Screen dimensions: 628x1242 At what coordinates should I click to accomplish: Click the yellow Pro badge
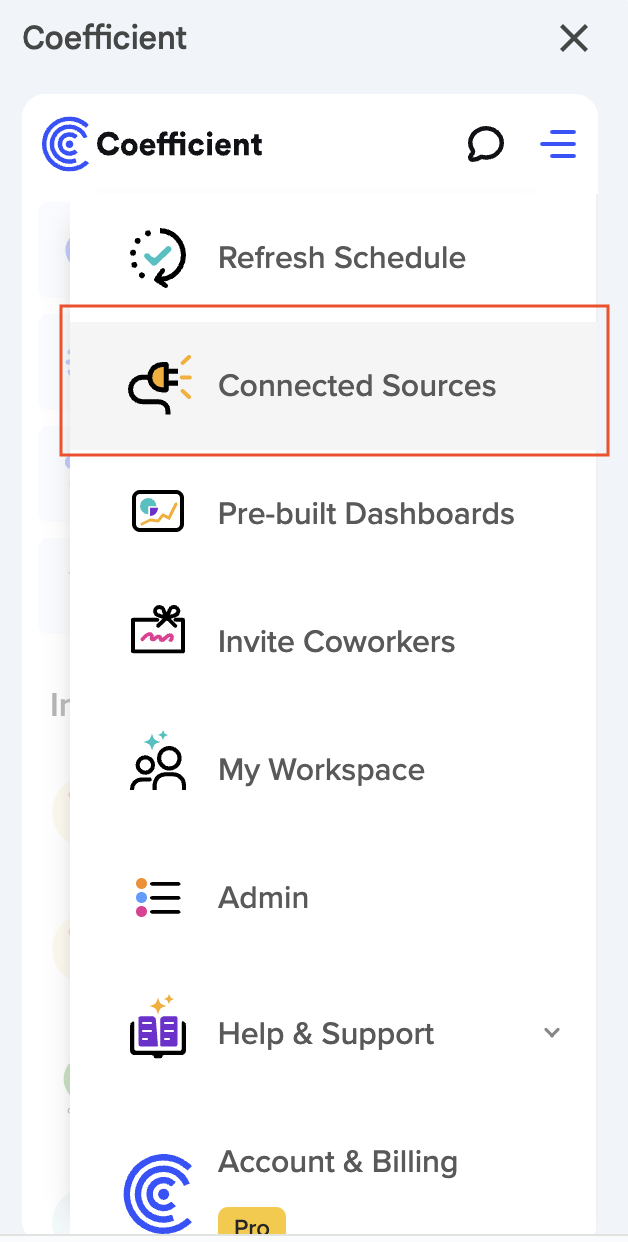pos(251,1225)
